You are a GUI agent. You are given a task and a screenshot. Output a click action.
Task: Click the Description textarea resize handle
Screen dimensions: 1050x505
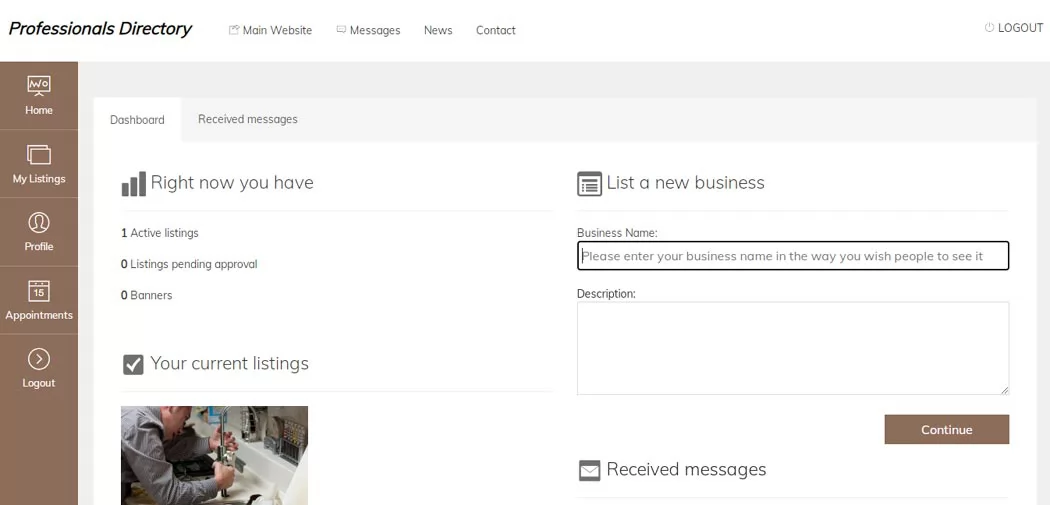pos(1004,390)
